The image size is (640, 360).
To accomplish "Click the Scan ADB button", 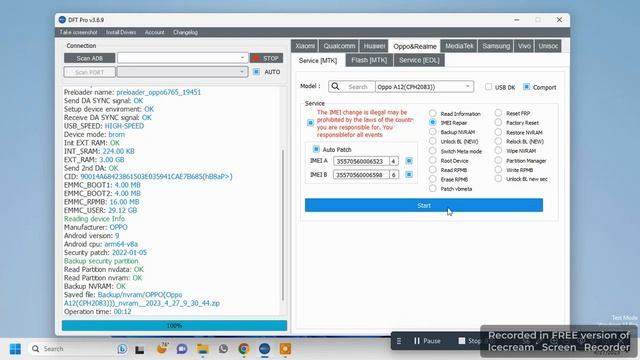I will coord(89,58).
